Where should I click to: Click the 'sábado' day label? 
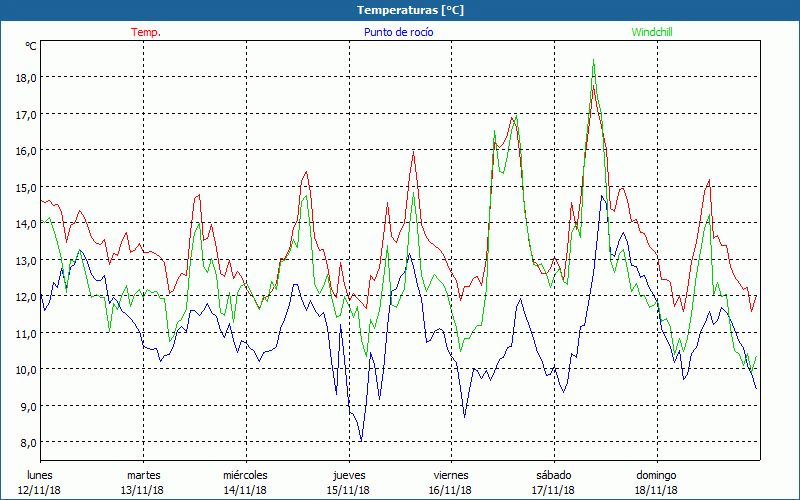(x=554, y=475)
